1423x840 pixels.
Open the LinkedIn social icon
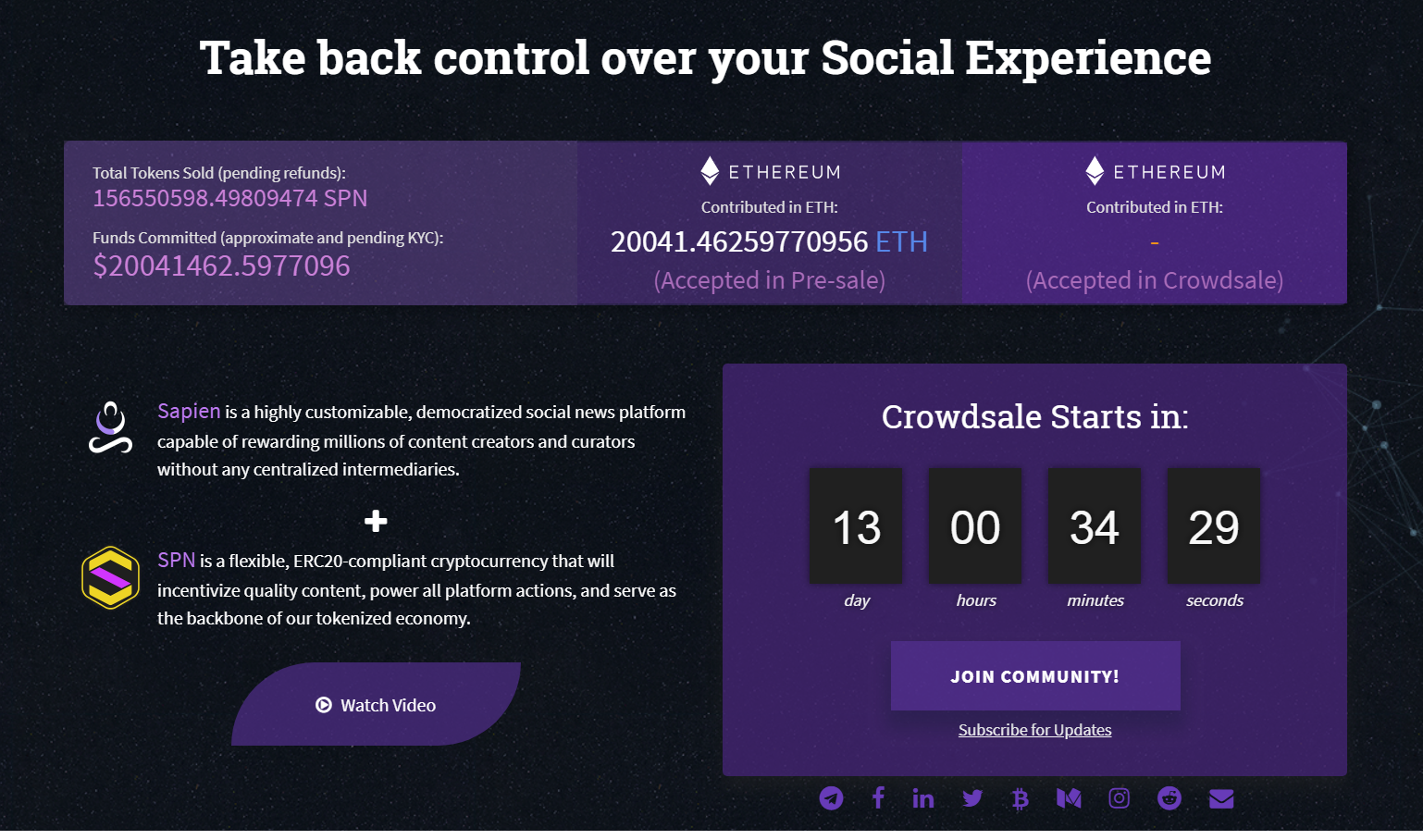(x=923, y=798)
